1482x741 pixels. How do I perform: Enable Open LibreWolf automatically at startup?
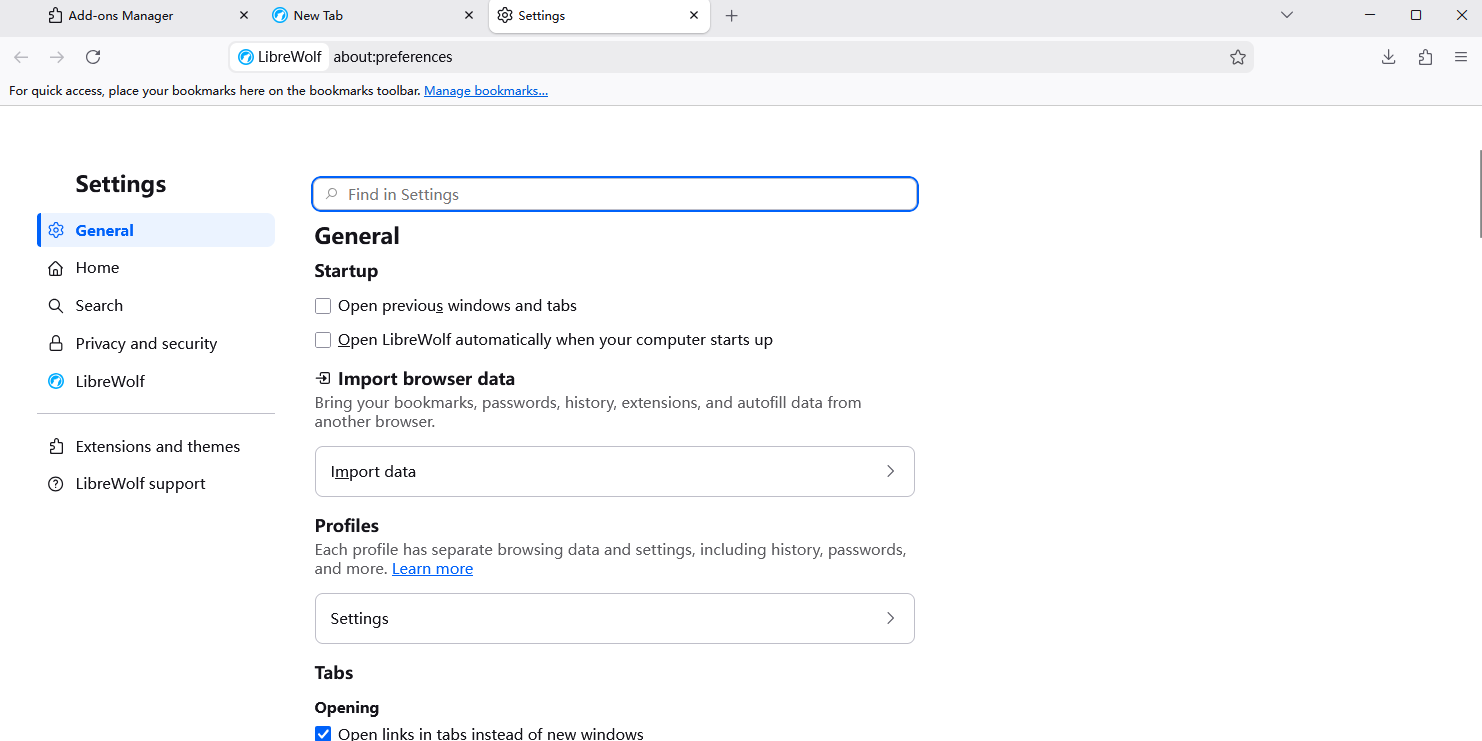(323, 340)
